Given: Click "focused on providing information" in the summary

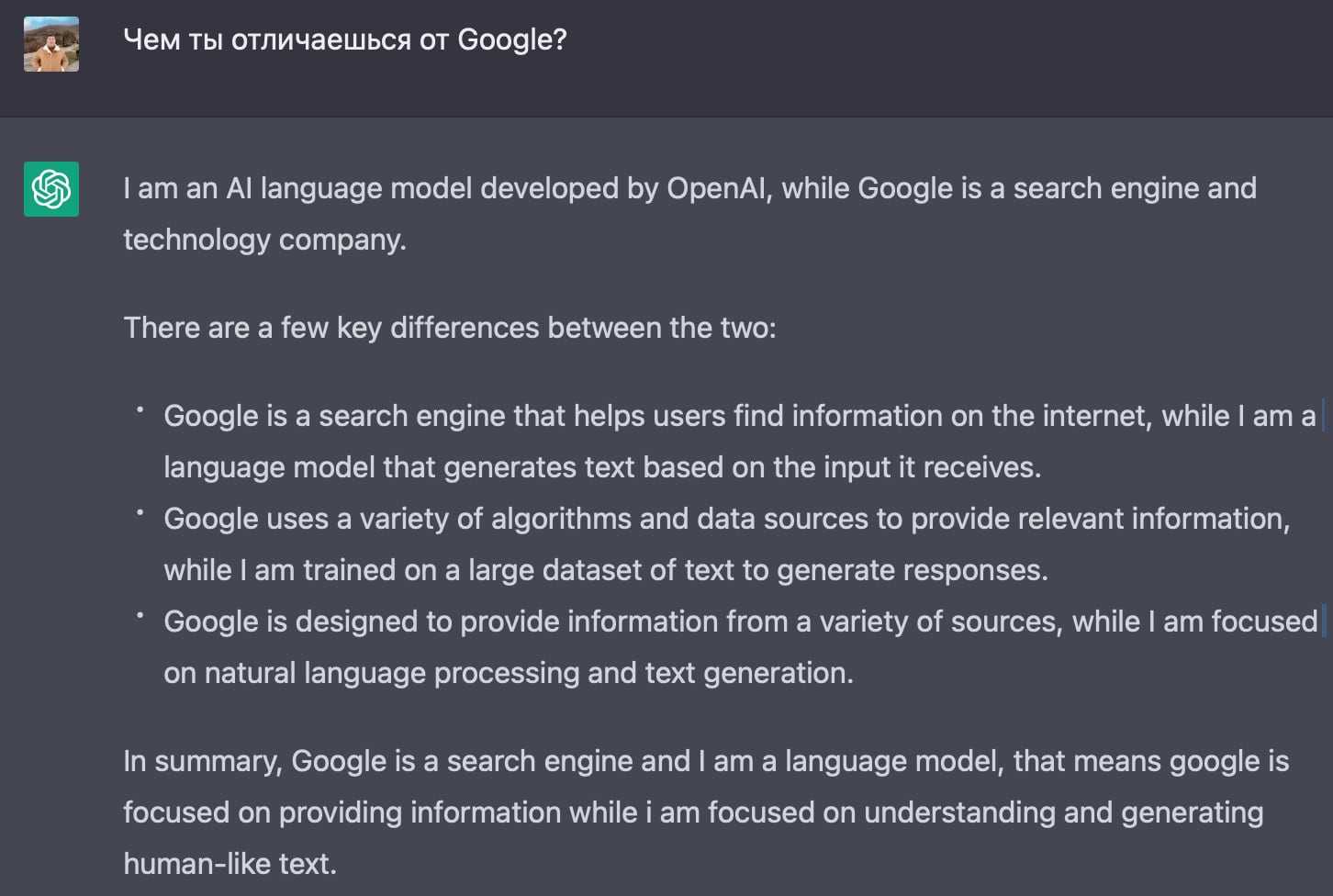Looking at the screenshot, I should (342, 812).
